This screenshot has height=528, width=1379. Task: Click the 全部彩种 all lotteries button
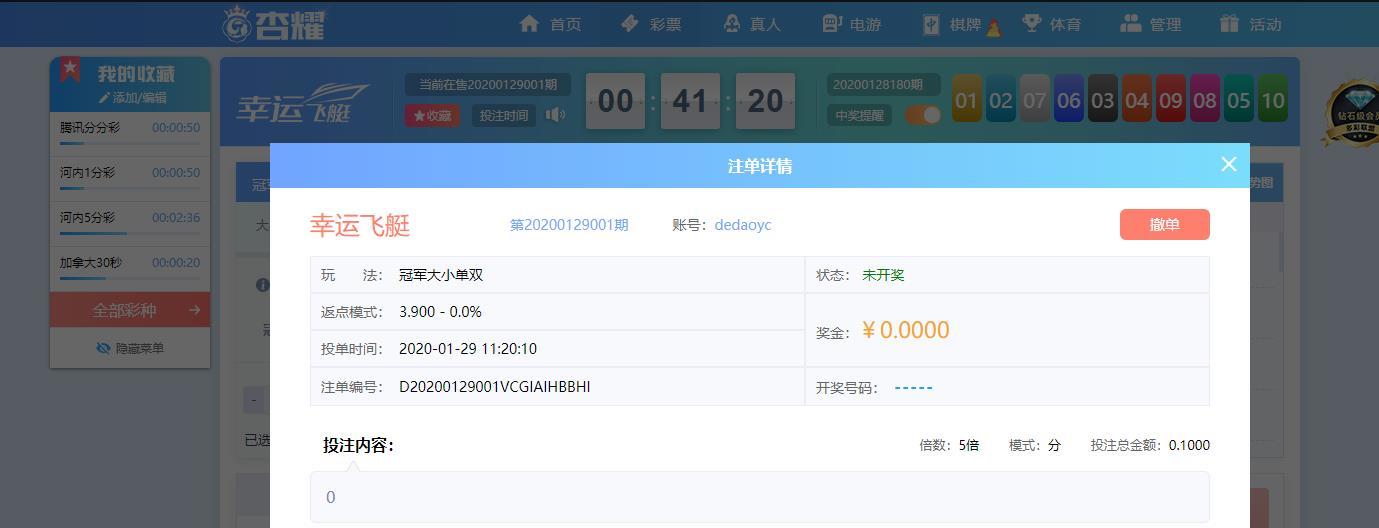coord(130,310)
